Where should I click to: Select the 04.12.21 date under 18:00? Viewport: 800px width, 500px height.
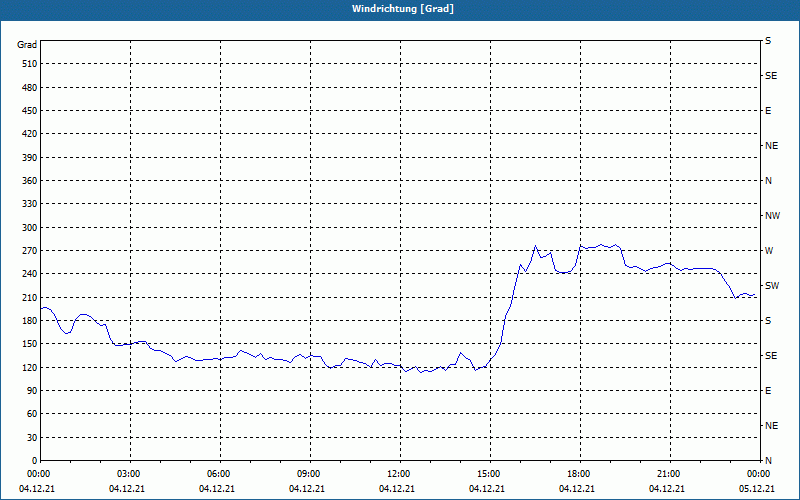tap(577, 489)
